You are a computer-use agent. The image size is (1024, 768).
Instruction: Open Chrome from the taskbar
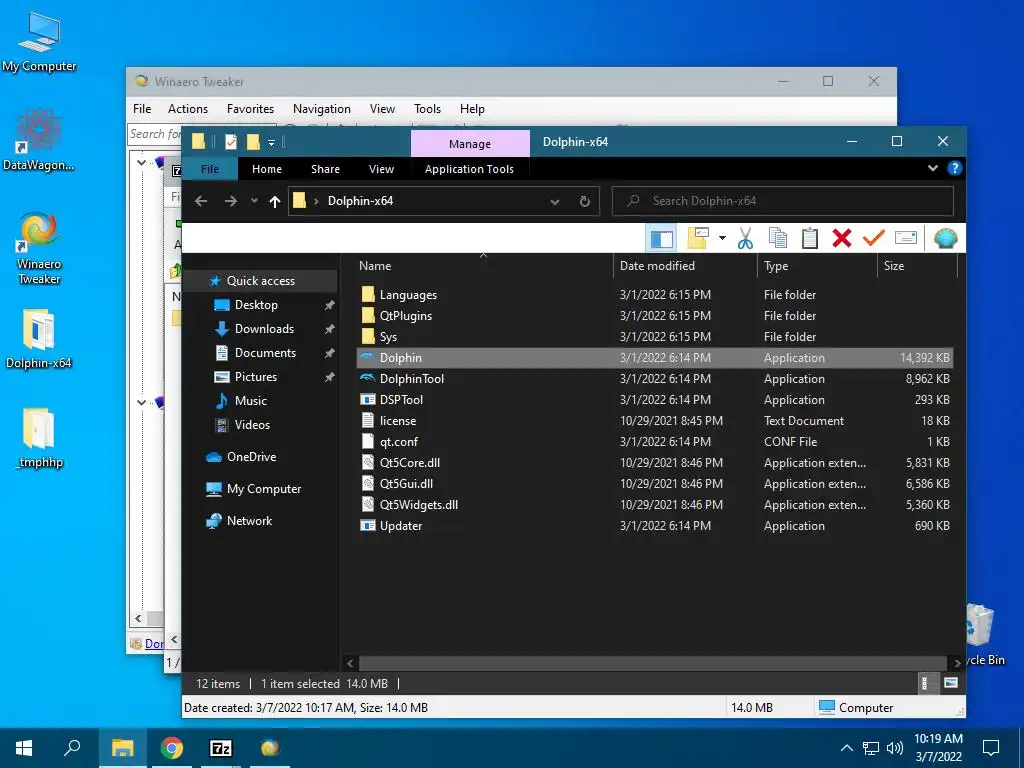(172, 748)
